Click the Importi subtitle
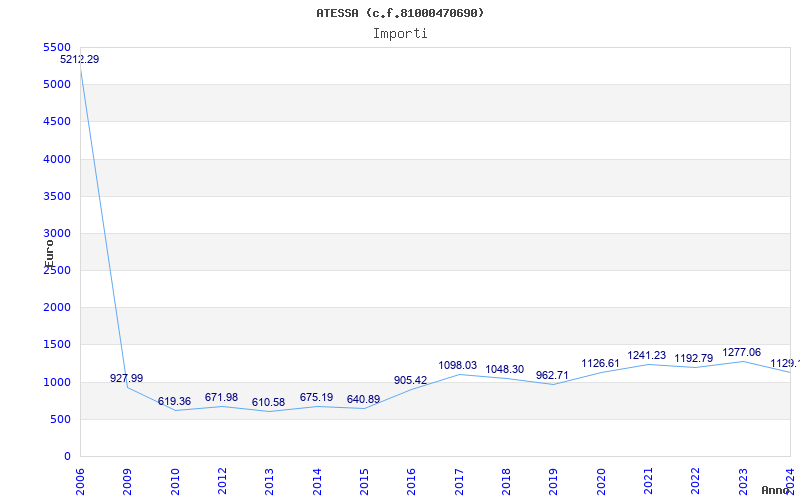The width and height of the screenshot is (800, 500). tap(400, 34)
